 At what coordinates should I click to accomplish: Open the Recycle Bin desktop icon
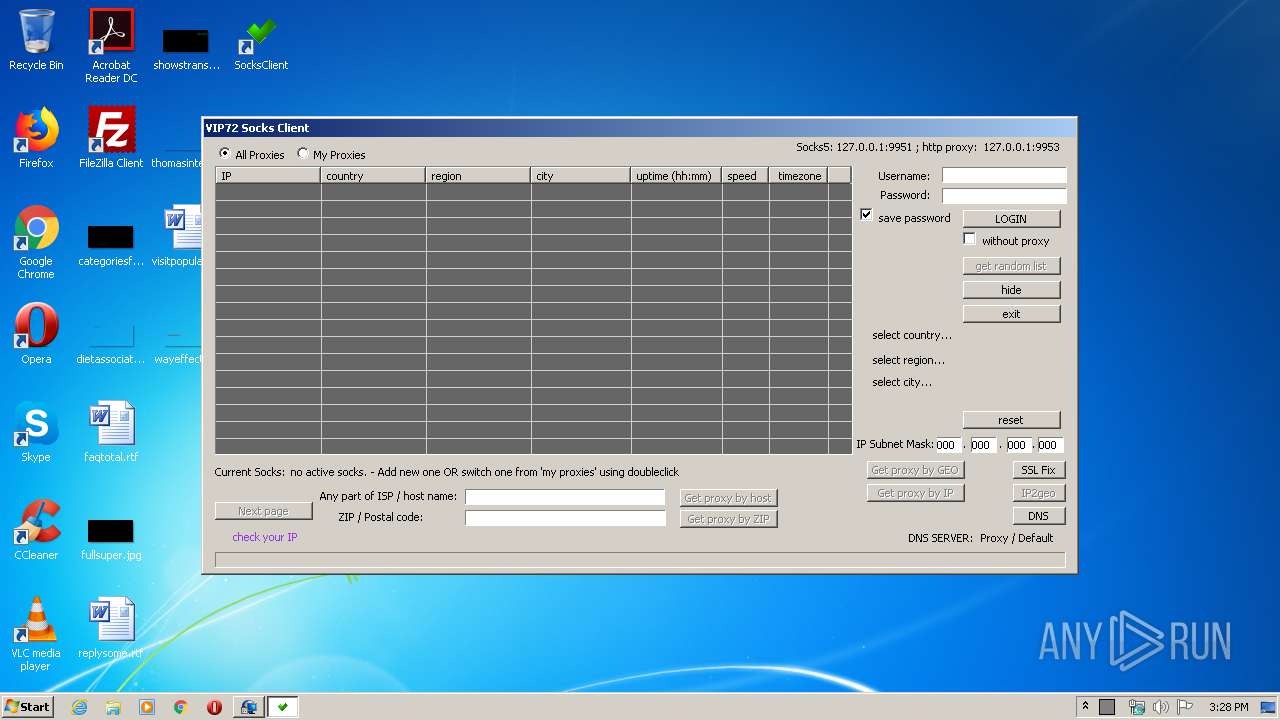36,40
